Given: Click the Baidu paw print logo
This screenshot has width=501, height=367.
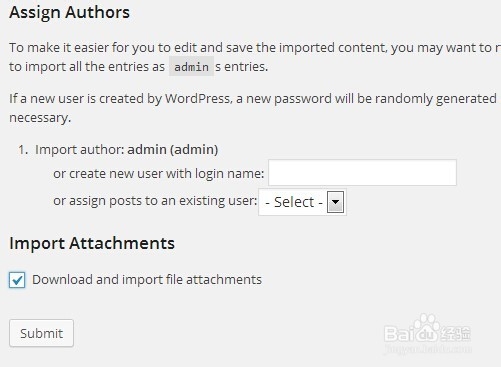Looking at the screenshot, I should (x=426, y=324).
